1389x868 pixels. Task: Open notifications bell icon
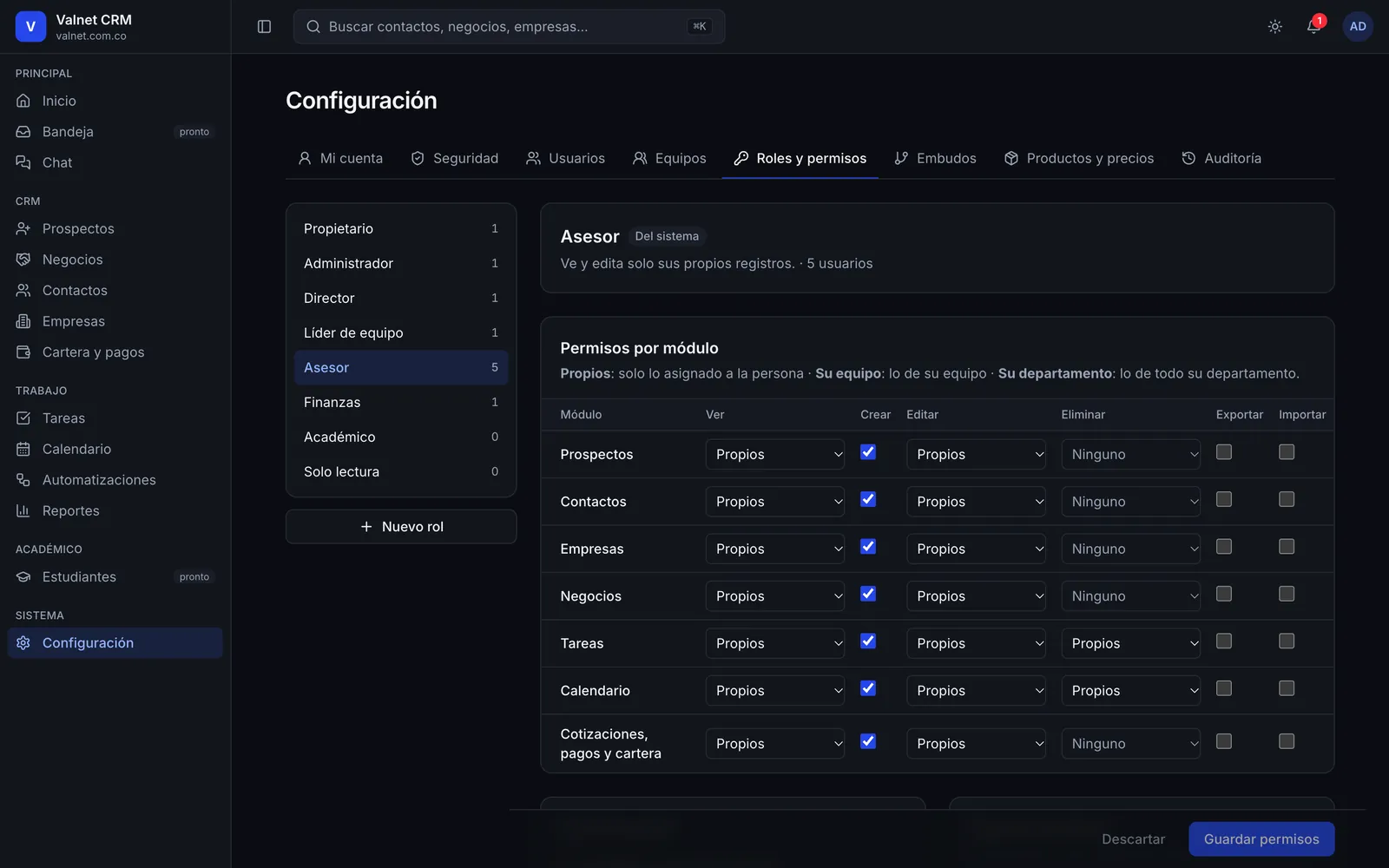pyautogui.click(x=1313, y=27)
